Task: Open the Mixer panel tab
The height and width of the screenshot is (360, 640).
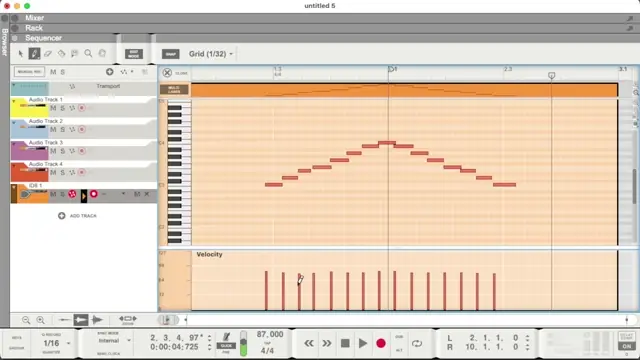Action: [x=34, y=18]
